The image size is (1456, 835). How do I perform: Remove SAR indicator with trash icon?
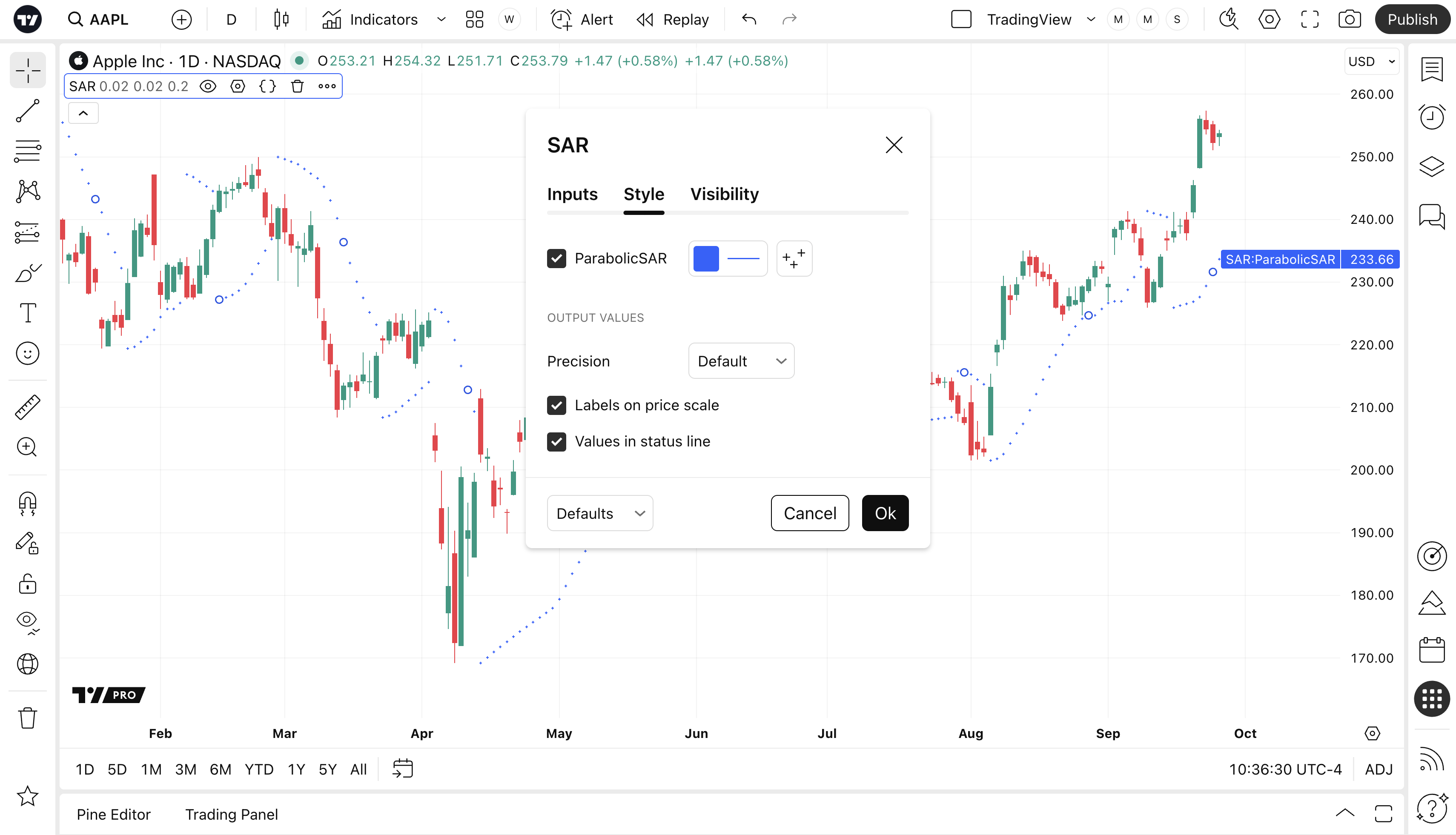(x=297, y=86)
